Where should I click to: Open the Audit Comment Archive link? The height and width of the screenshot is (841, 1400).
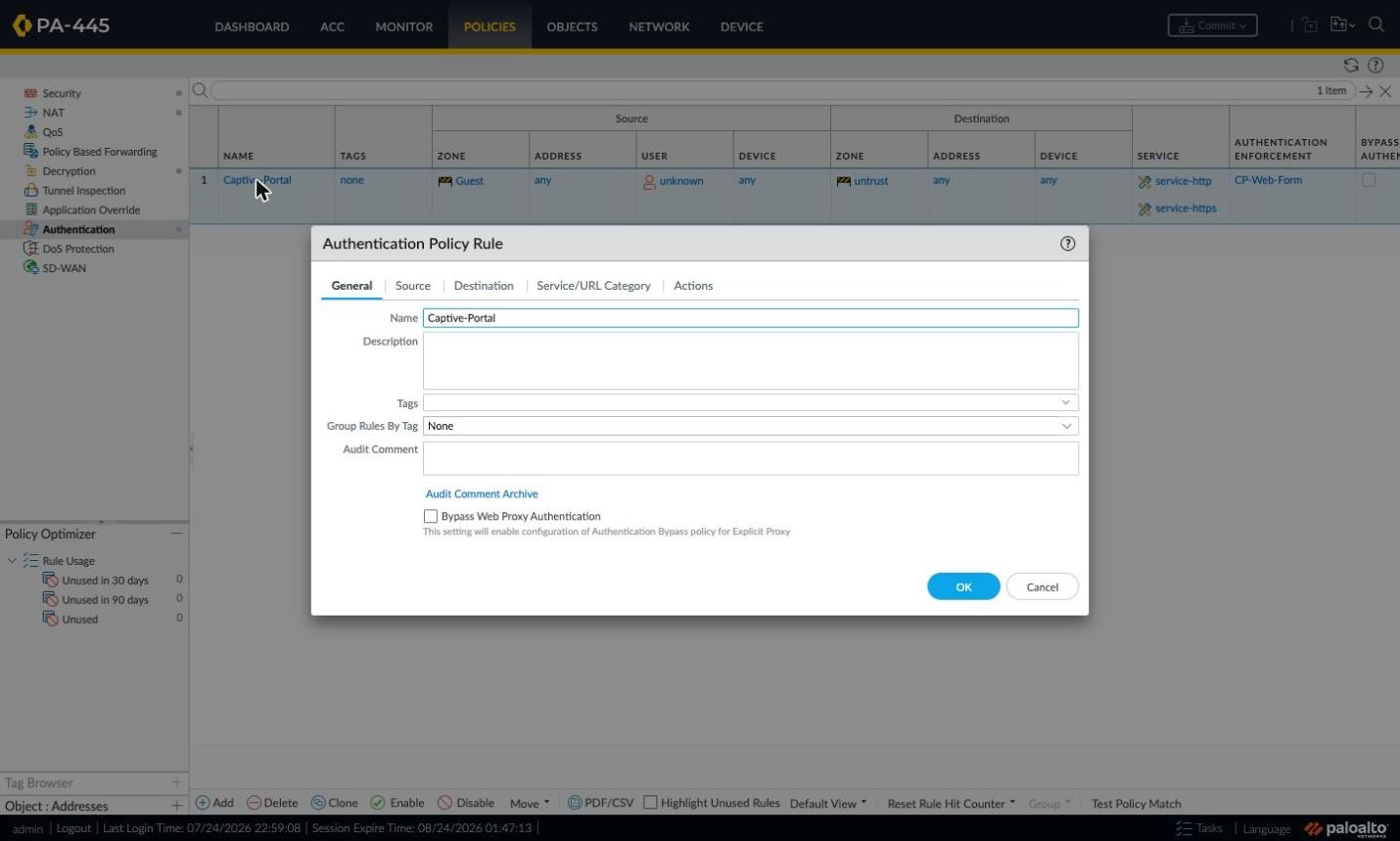(482, 494)
